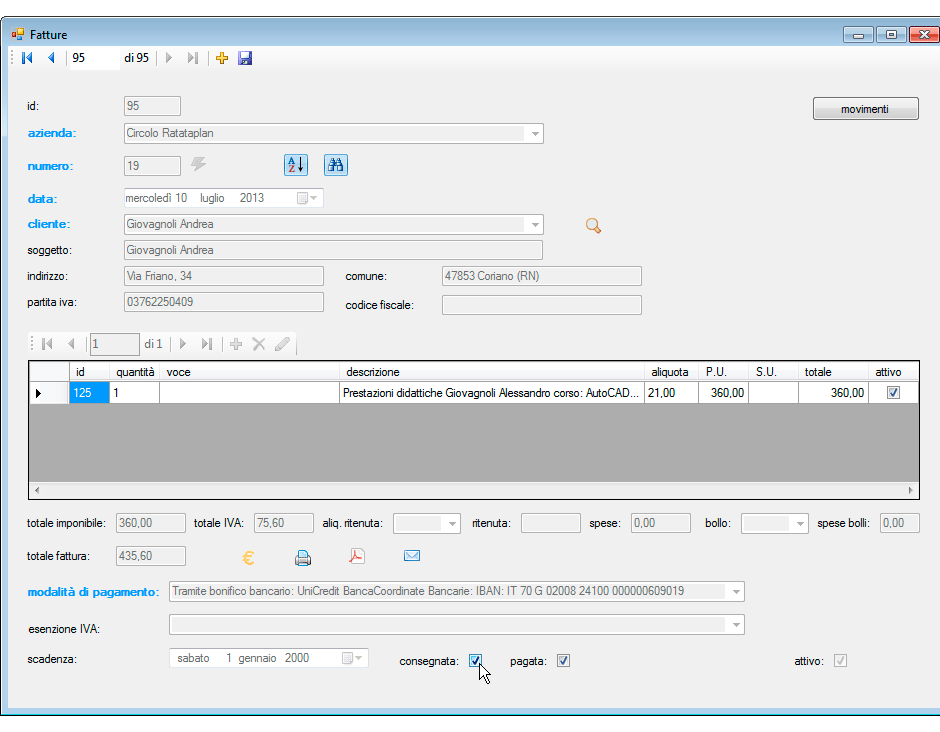Open the aliq. ritenuta dropdown
Viewport: 940px width, 732px height.
[452, 523]
